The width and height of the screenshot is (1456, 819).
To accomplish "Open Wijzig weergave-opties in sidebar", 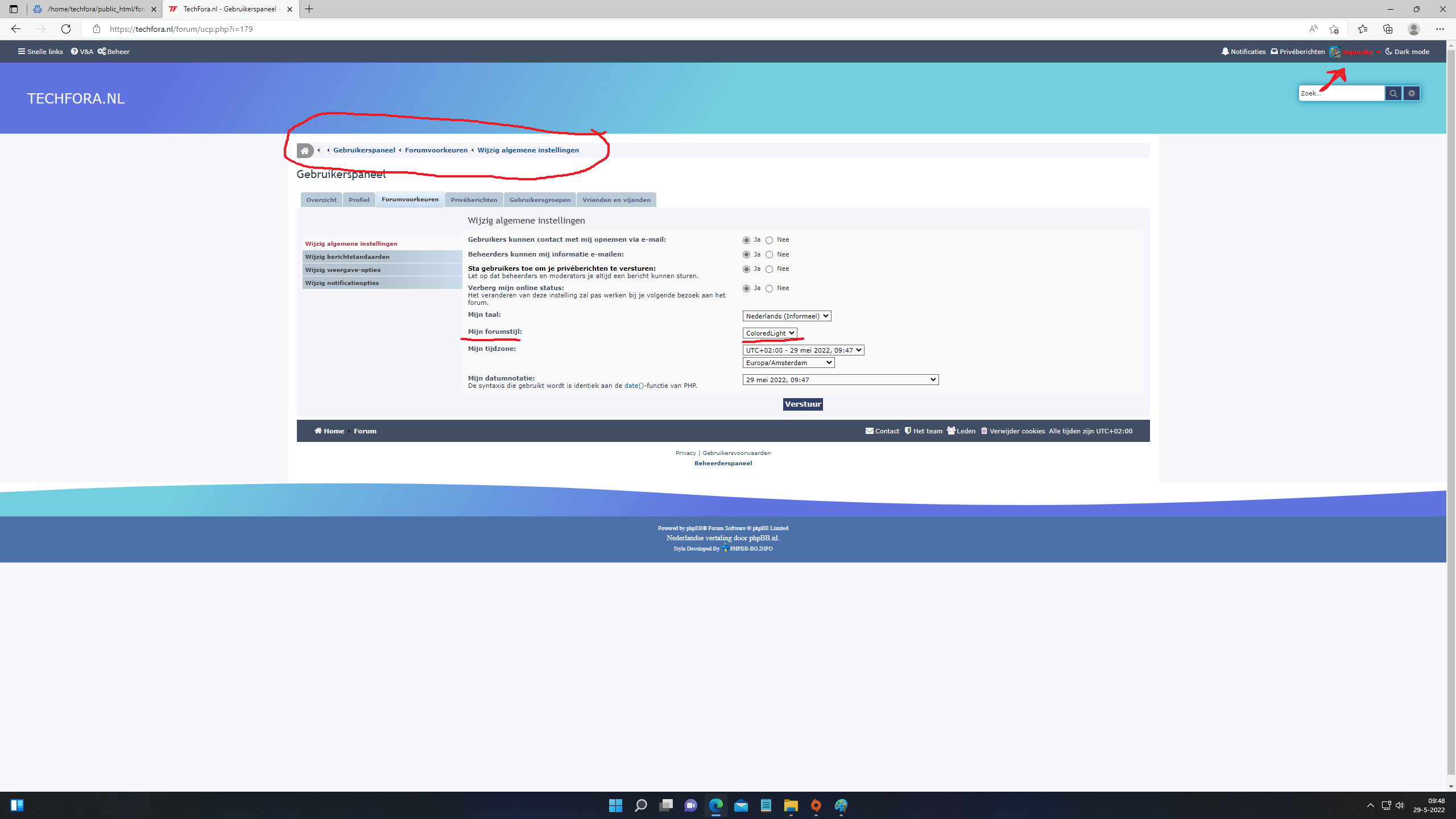I will [342, 270].
